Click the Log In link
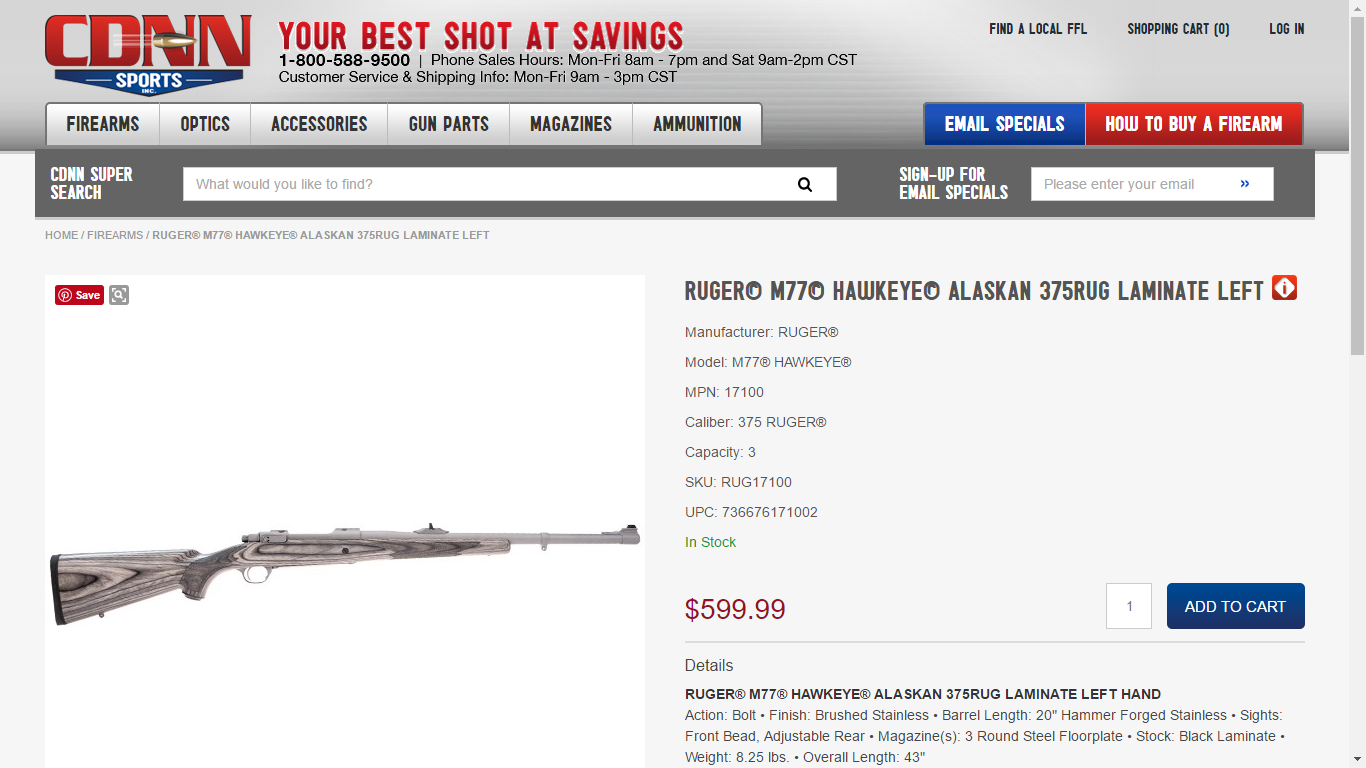1366x768 pixels. point(1287,29)
